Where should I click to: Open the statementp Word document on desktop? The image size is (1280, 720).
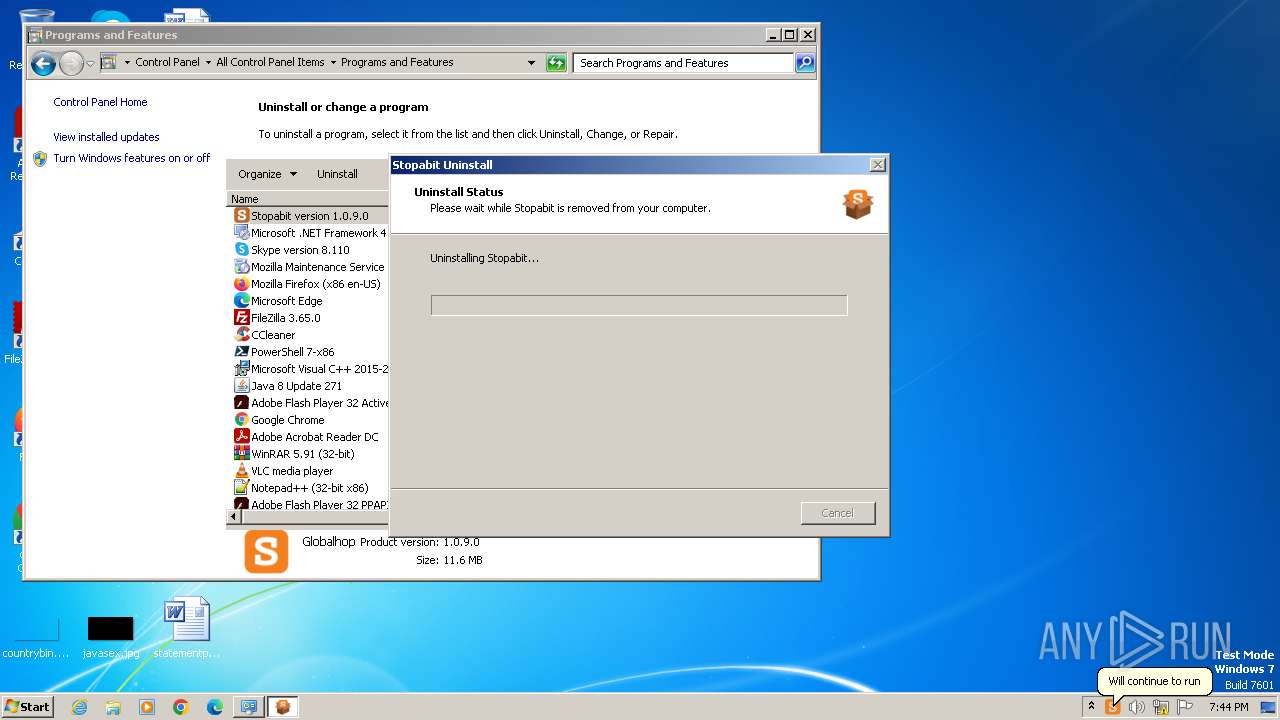point(187,628)
